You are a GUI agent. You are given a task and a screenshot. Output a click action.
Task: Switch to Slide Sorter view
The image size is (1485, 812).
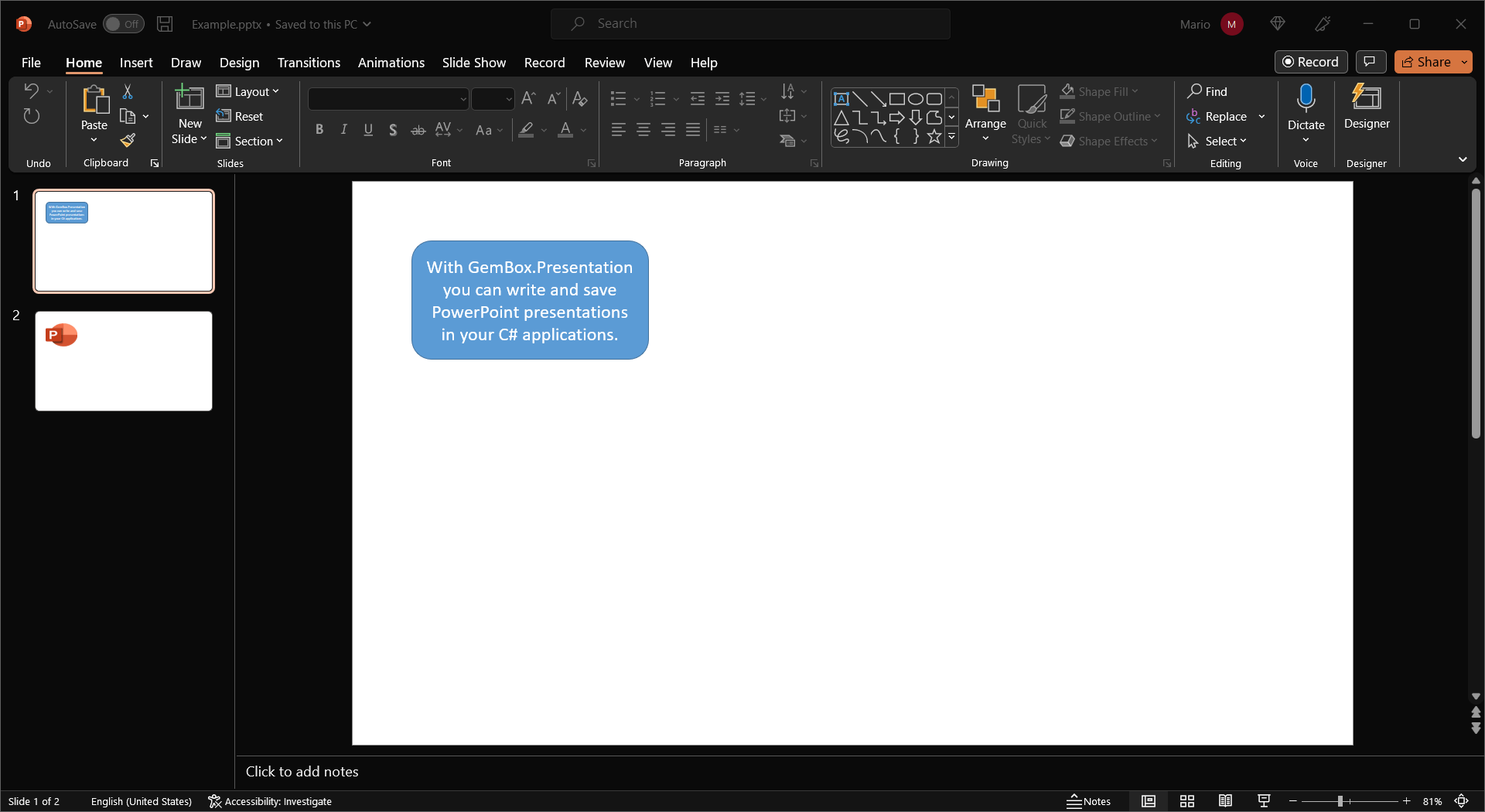[x=1186, y=801]
